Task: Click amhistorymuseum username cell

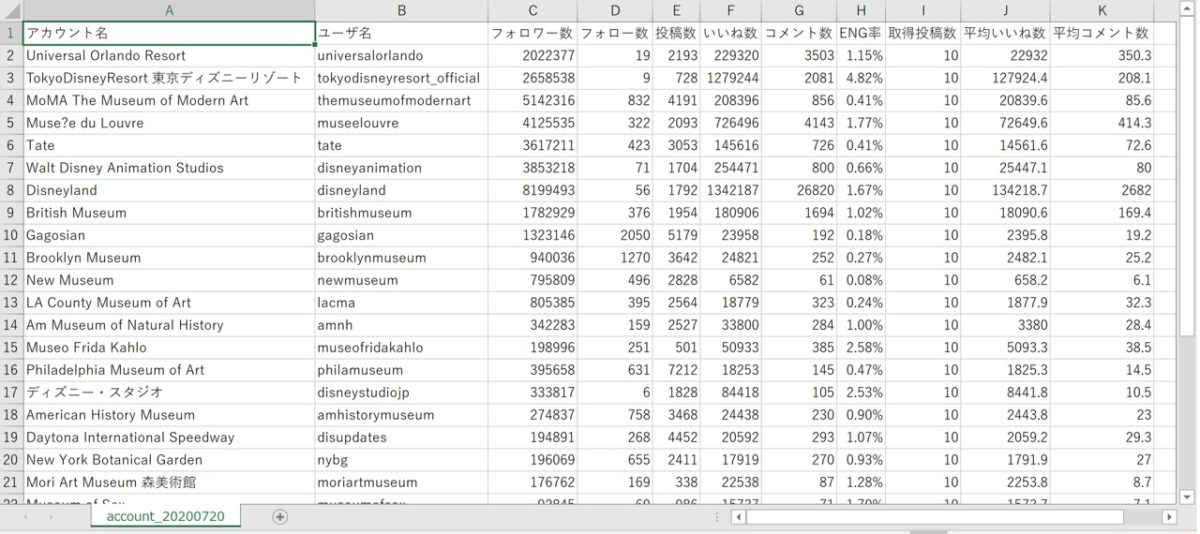Action: coord(401,415)
